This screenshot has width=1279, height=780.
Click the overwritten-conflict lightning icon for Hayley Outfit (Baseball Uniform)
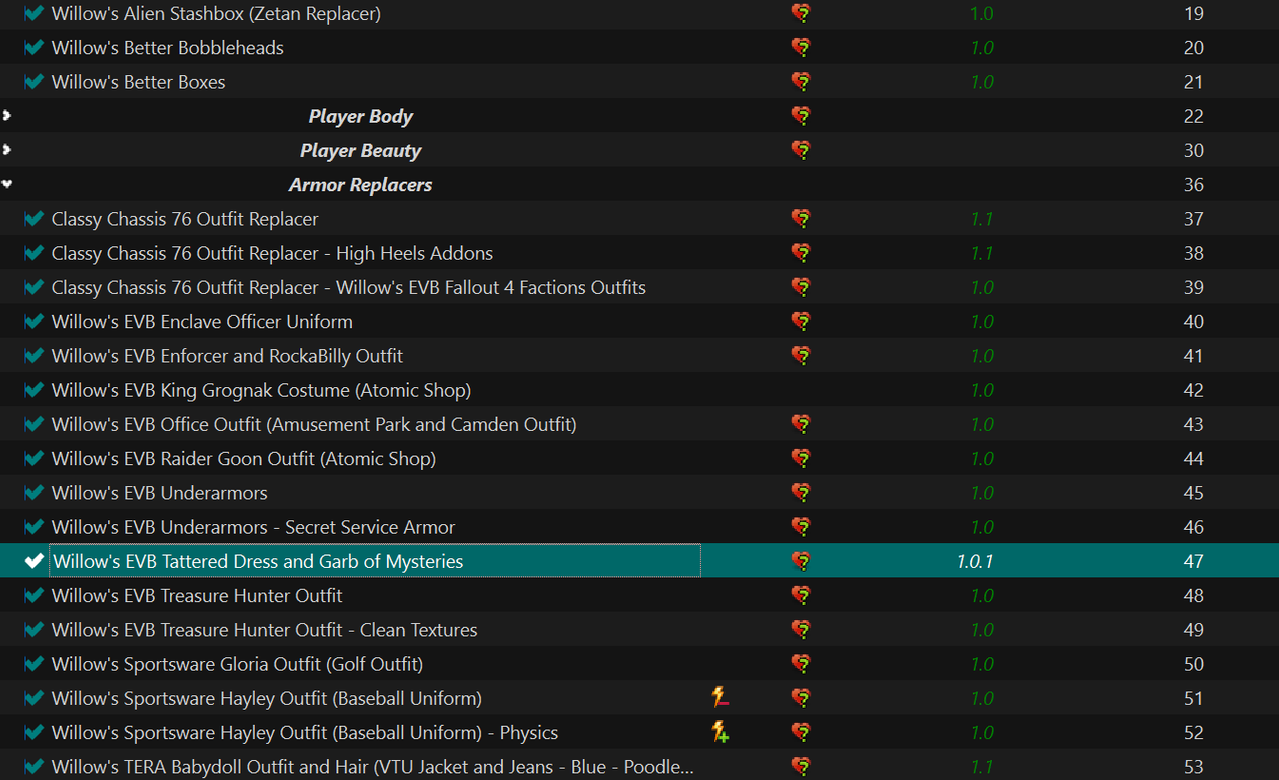click(x=720, y=698)
